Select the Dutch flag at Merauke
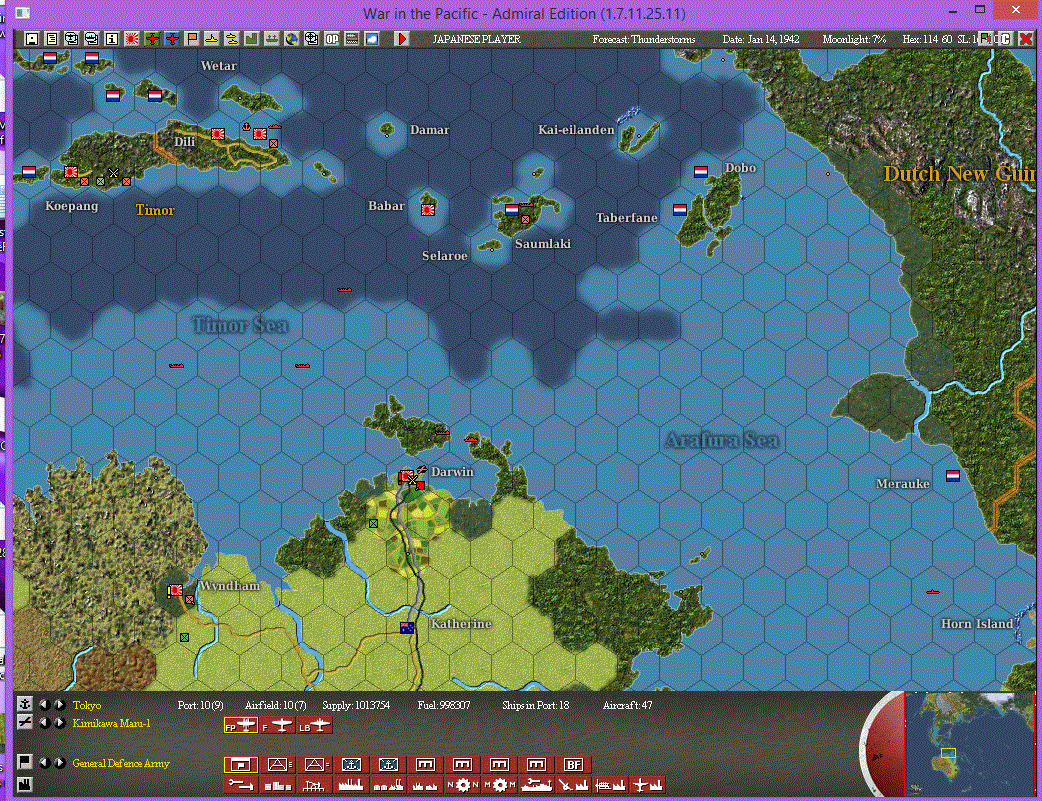Screen dimensions: 1042x801 tap(953, 476)
